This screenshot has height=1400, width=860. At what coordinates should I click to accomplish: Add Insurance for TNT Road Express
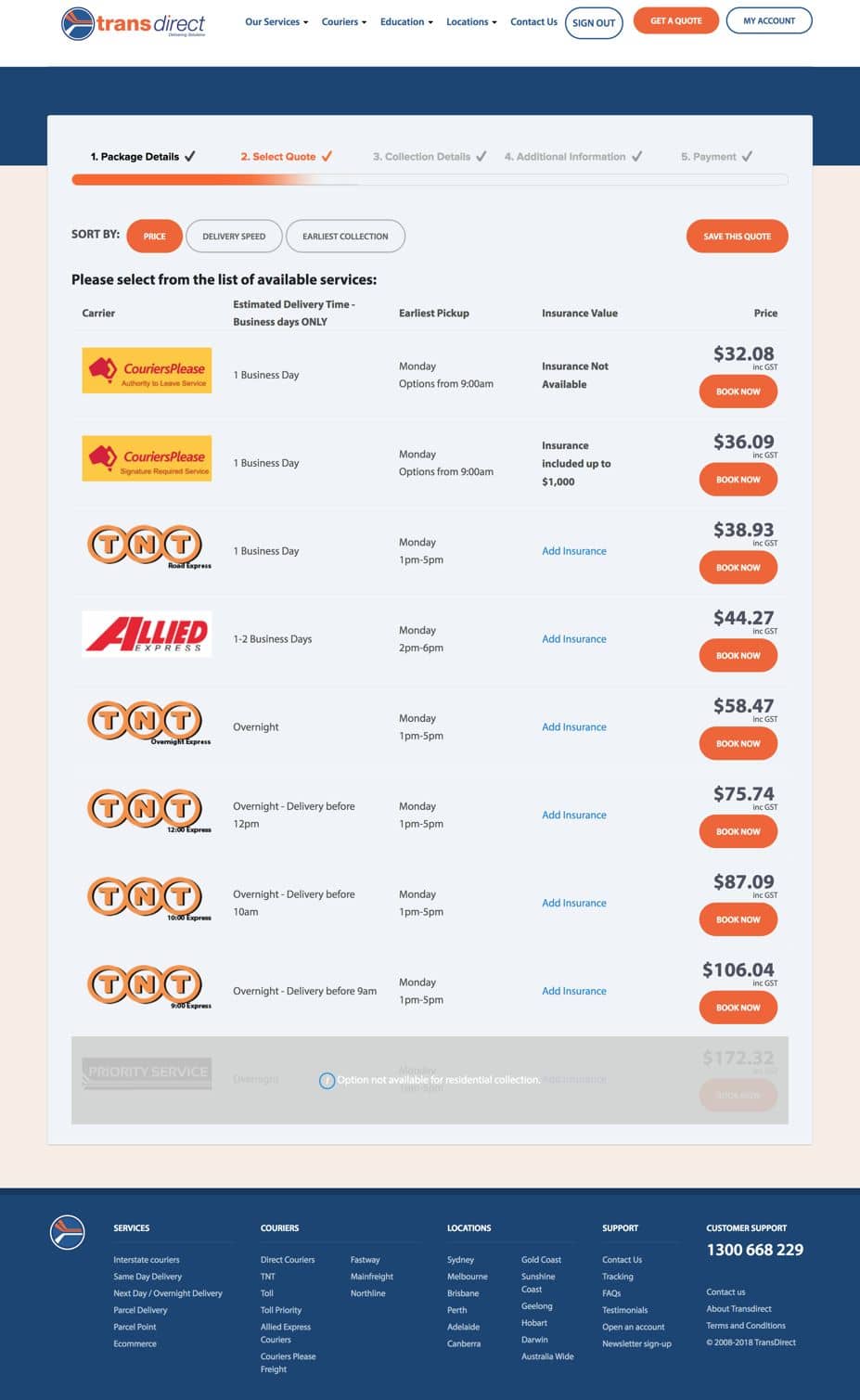(574, 551)
